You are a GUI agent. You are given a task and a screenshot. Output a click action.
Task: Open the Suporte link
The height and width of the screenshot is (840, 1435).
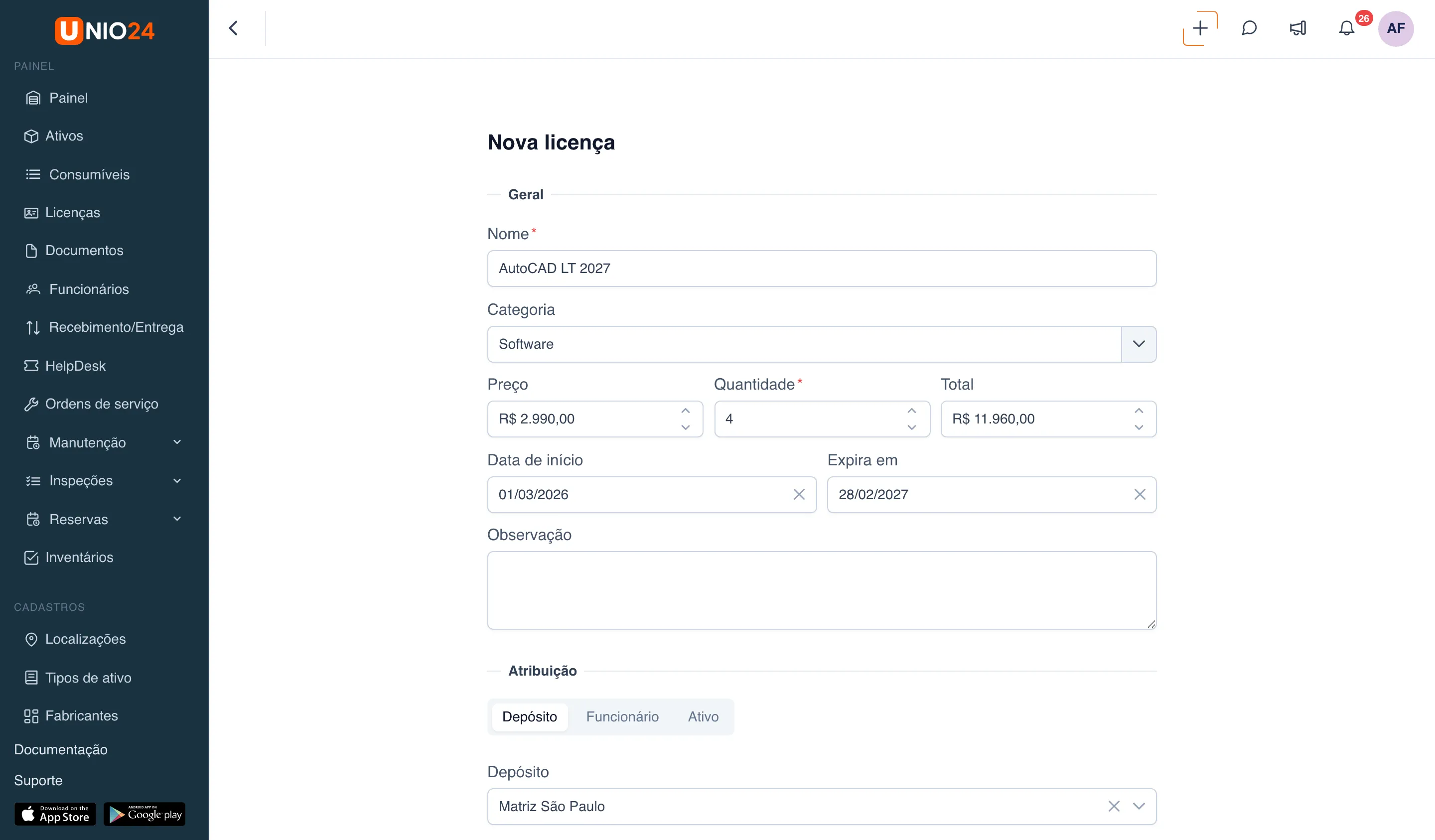tap(38, 780)
